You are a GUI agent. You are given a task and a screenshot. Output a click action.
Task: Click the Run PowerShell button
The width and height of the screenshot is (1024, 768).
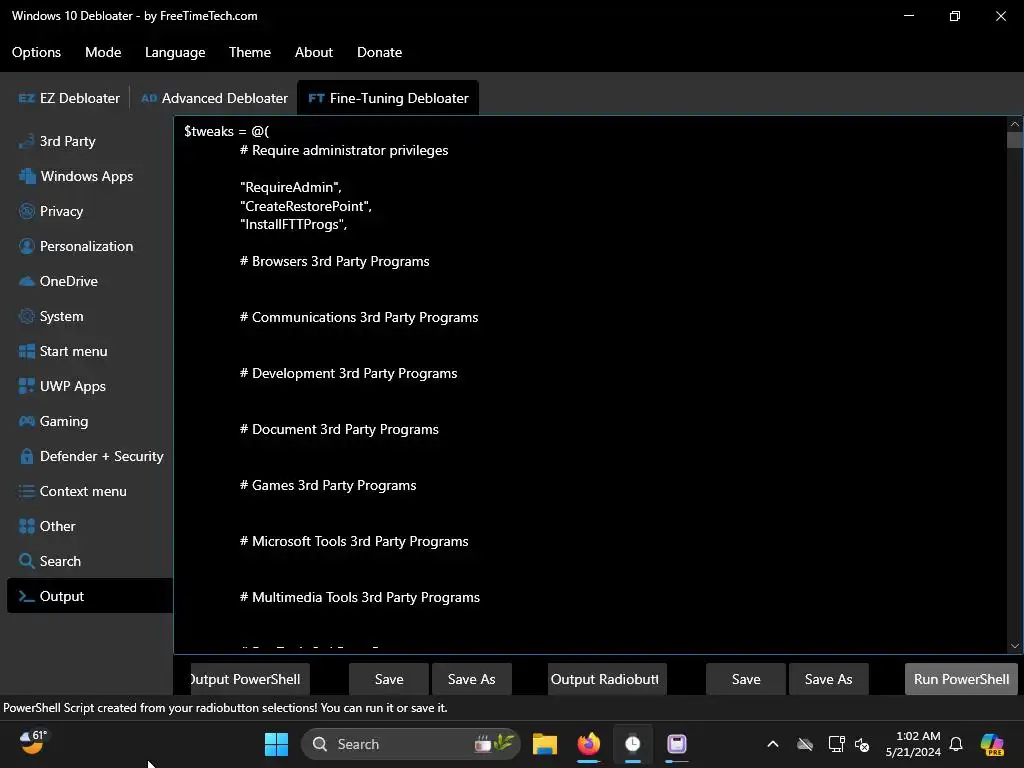point(961,679)
